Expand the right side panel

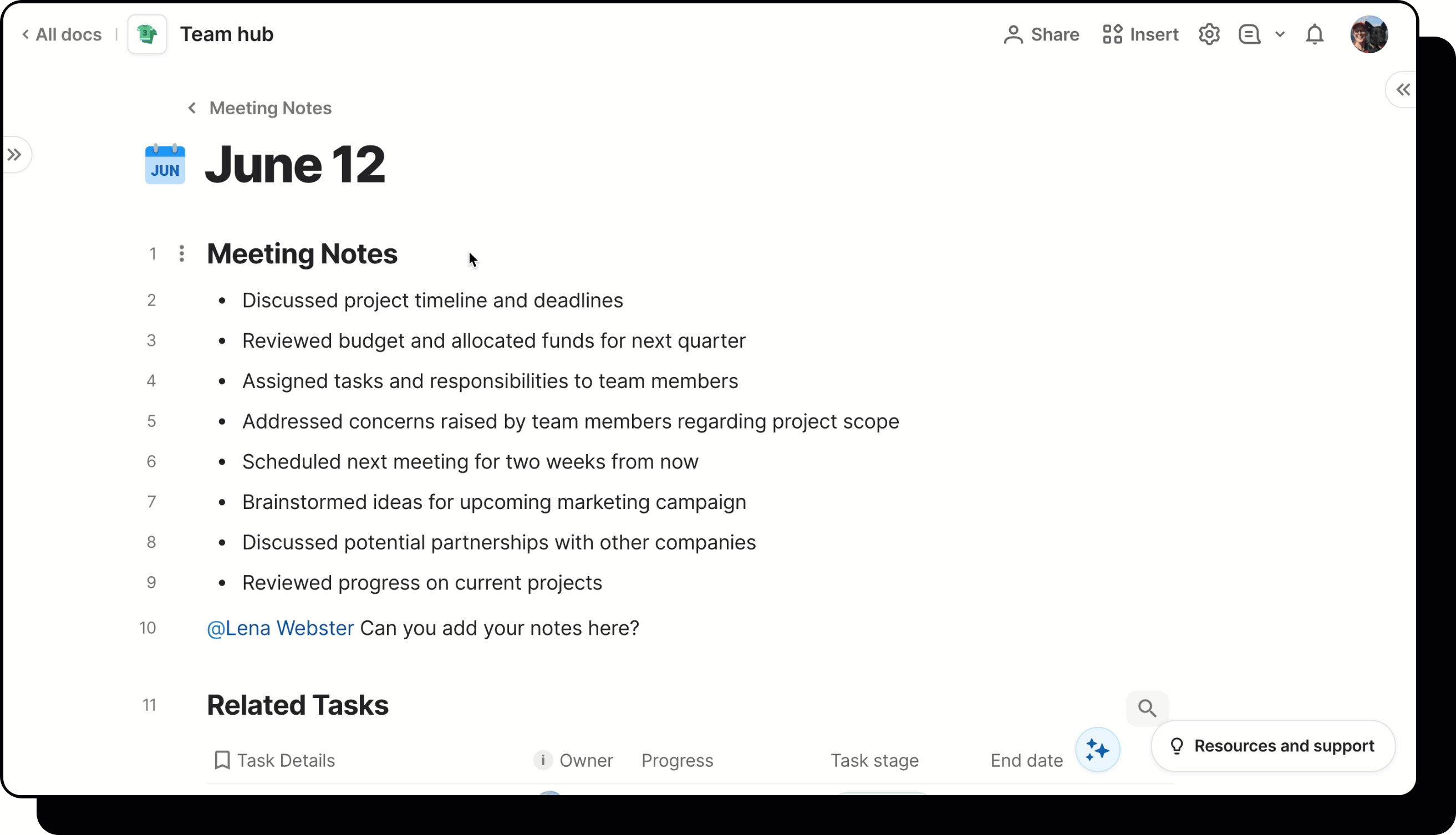(x=1403, y=89)
